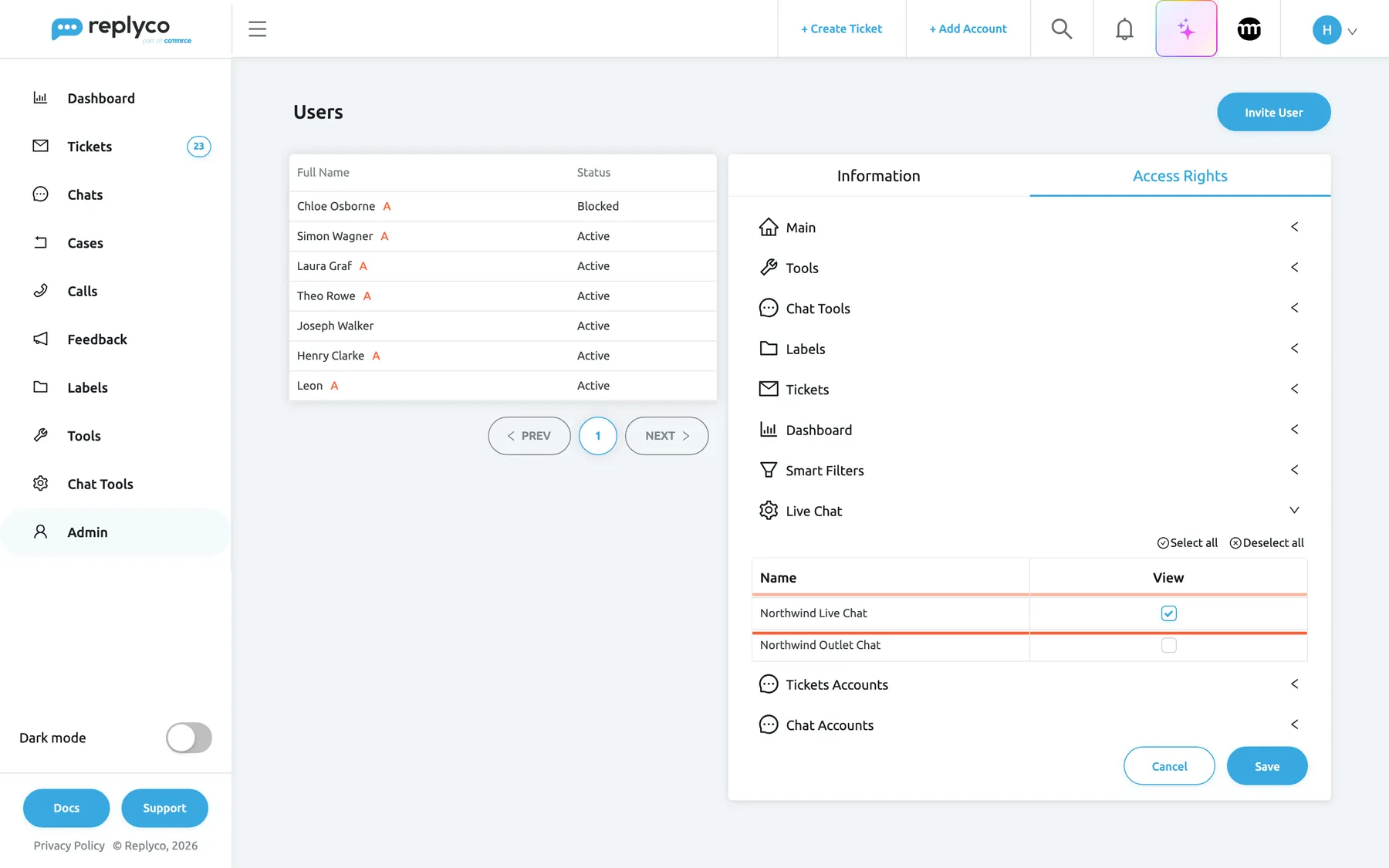Image resolution: width=1389 pixels, height=868 pixels.
Task: Open the Privacy Policy link
Action: (69, 846)
